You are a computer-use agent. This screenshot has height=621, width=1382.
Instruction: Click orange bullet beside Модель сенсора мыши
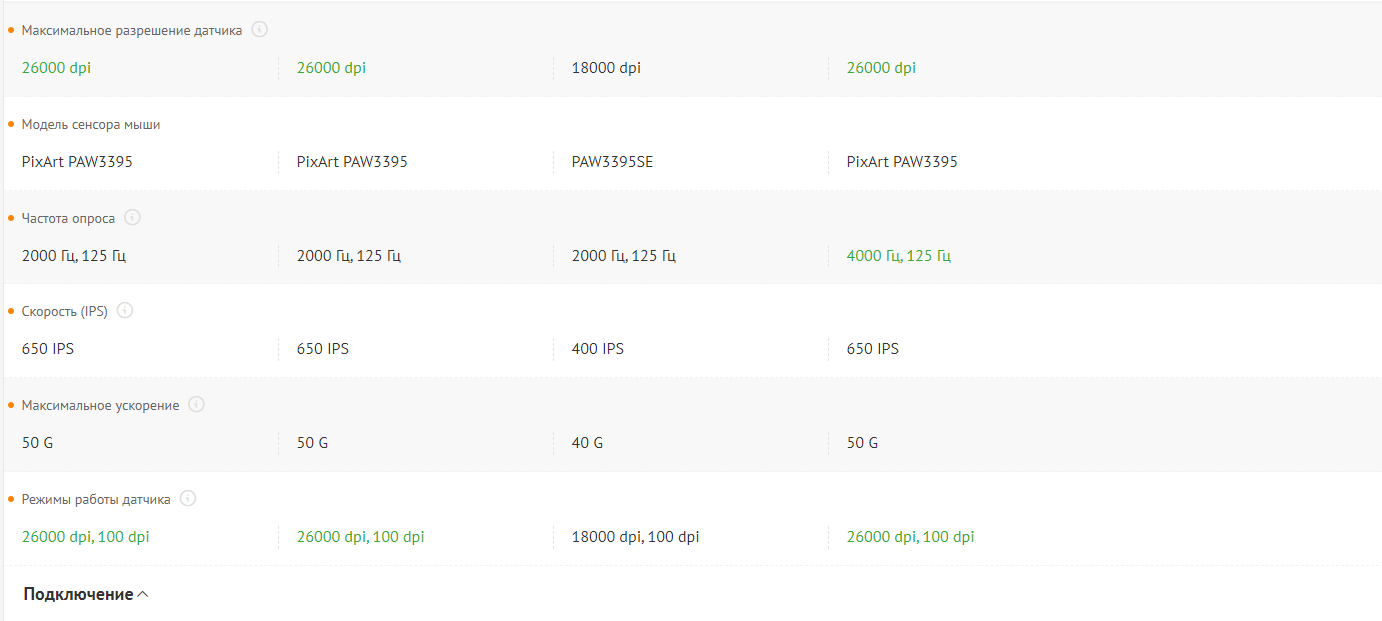(11, 125)
